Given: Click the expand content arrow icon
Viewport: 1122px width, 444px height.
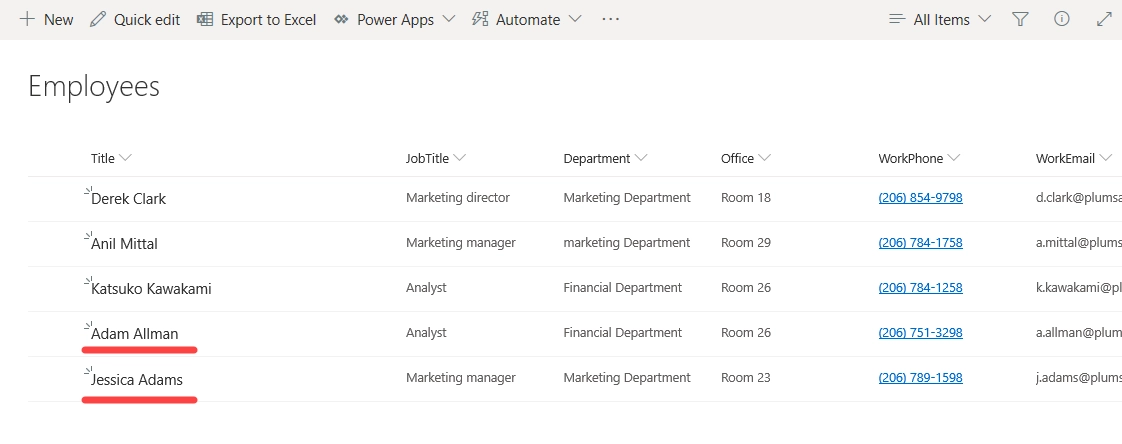Looking at the screenshot, I should pos(1104,19).
